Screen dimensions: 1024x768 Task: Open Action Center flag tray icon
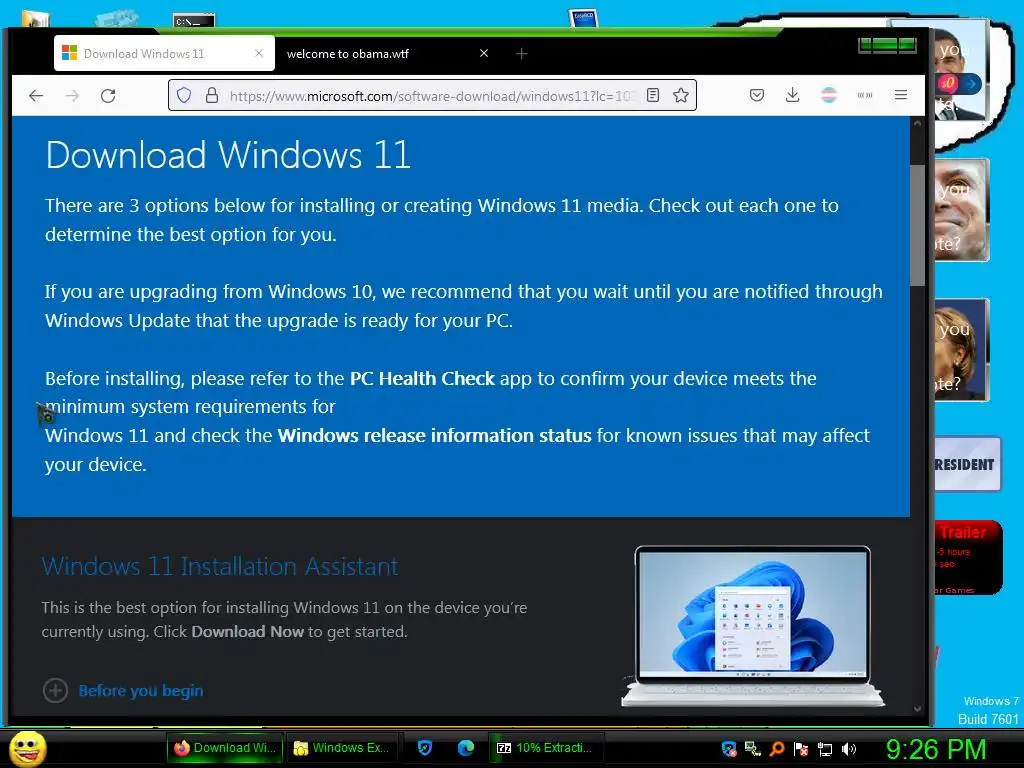(x=801, y=749)
